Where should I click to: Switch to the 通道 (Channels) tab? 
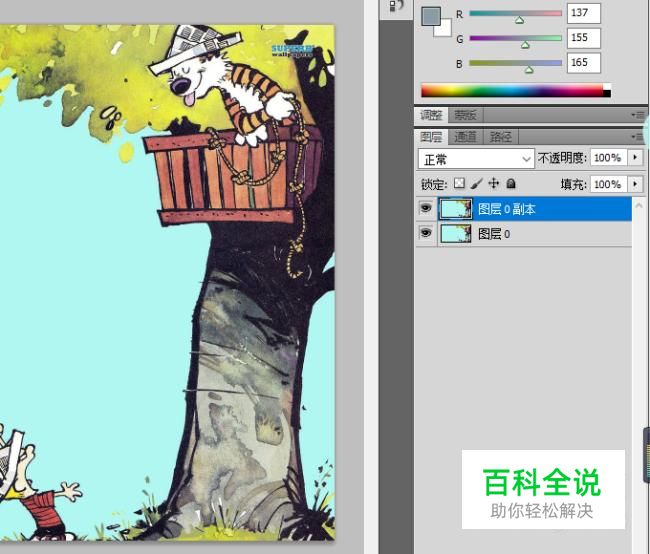(466, 137)
